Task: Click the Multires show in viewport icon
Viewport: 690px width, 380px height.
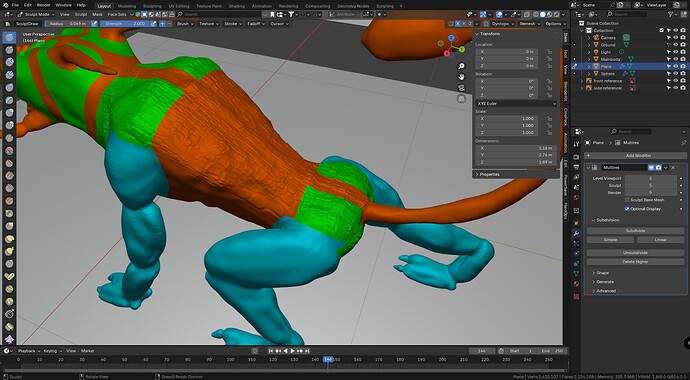Action: [x=651, y=168]
